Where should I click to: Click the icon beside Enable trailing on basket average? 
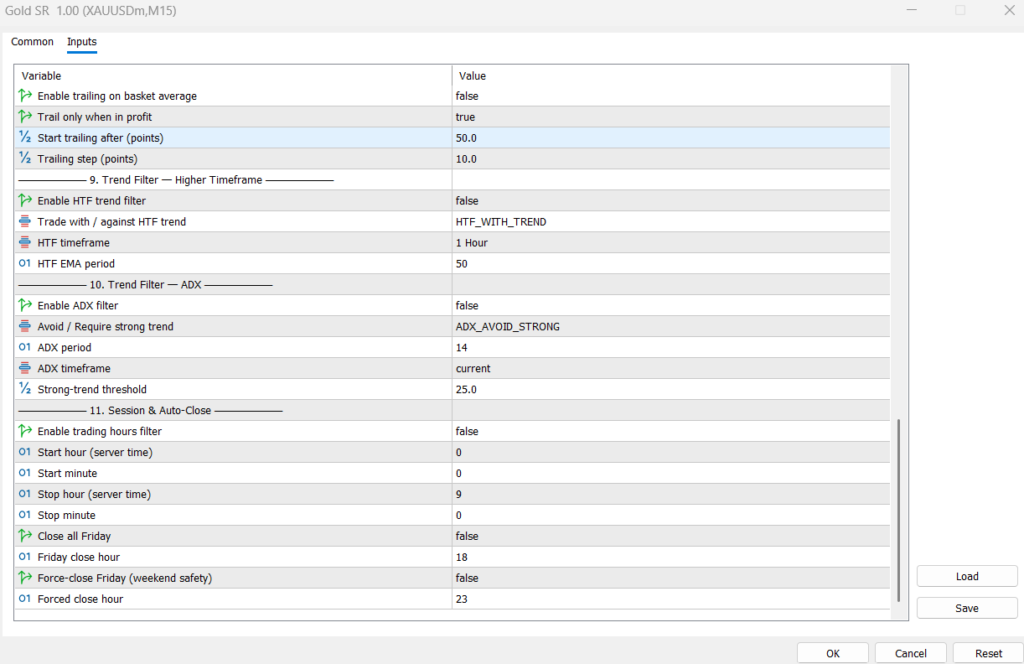25,95
